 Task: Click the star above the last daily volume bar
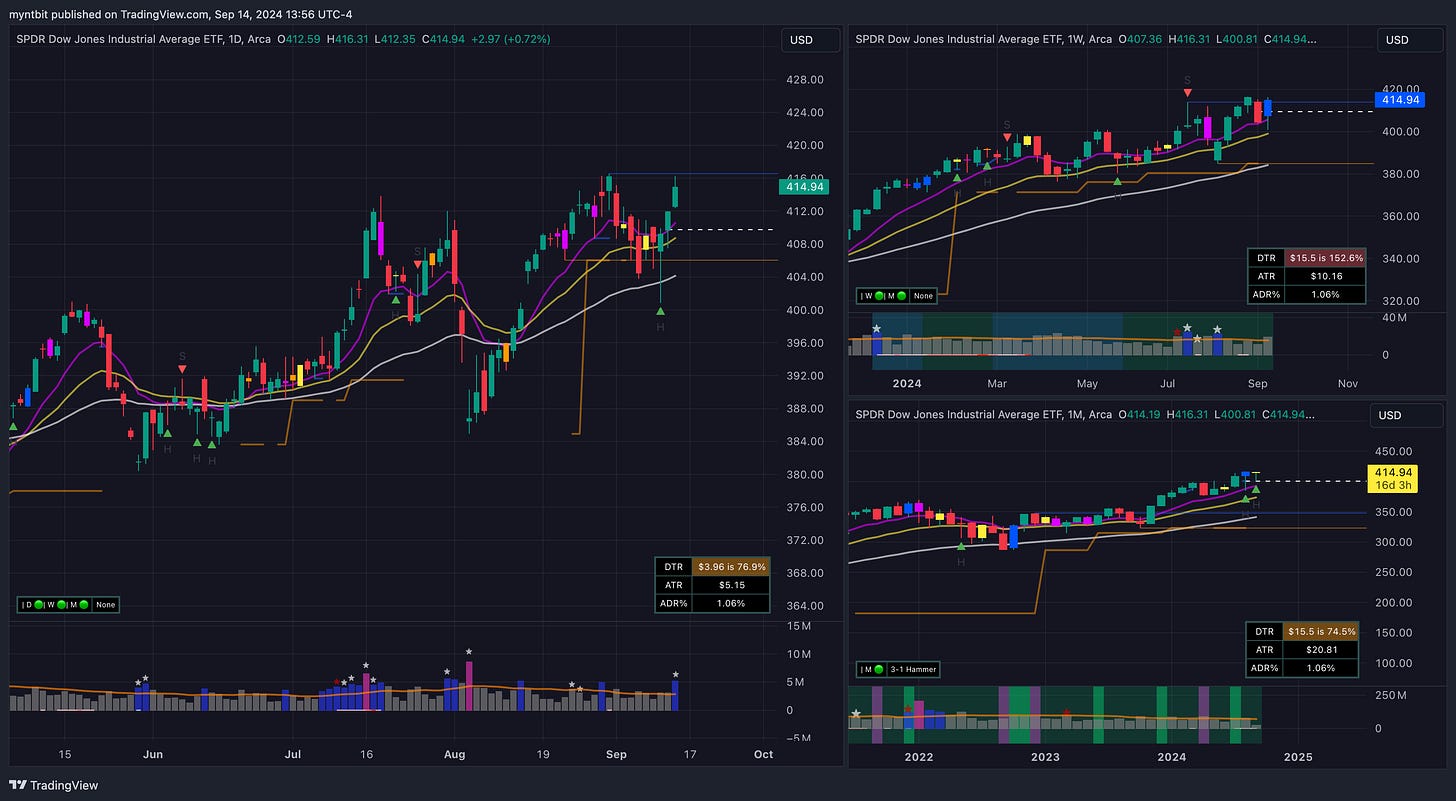pyautogui.click(x=676, y=674)
